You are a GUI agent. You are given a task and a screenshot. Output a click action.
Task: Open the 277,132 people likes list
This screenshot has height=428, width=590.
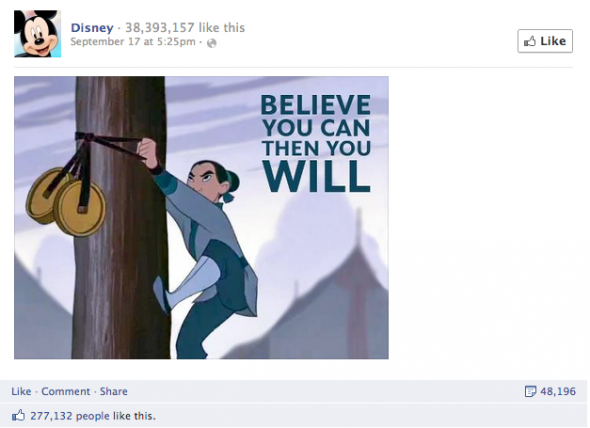click(x=70, y=416)
